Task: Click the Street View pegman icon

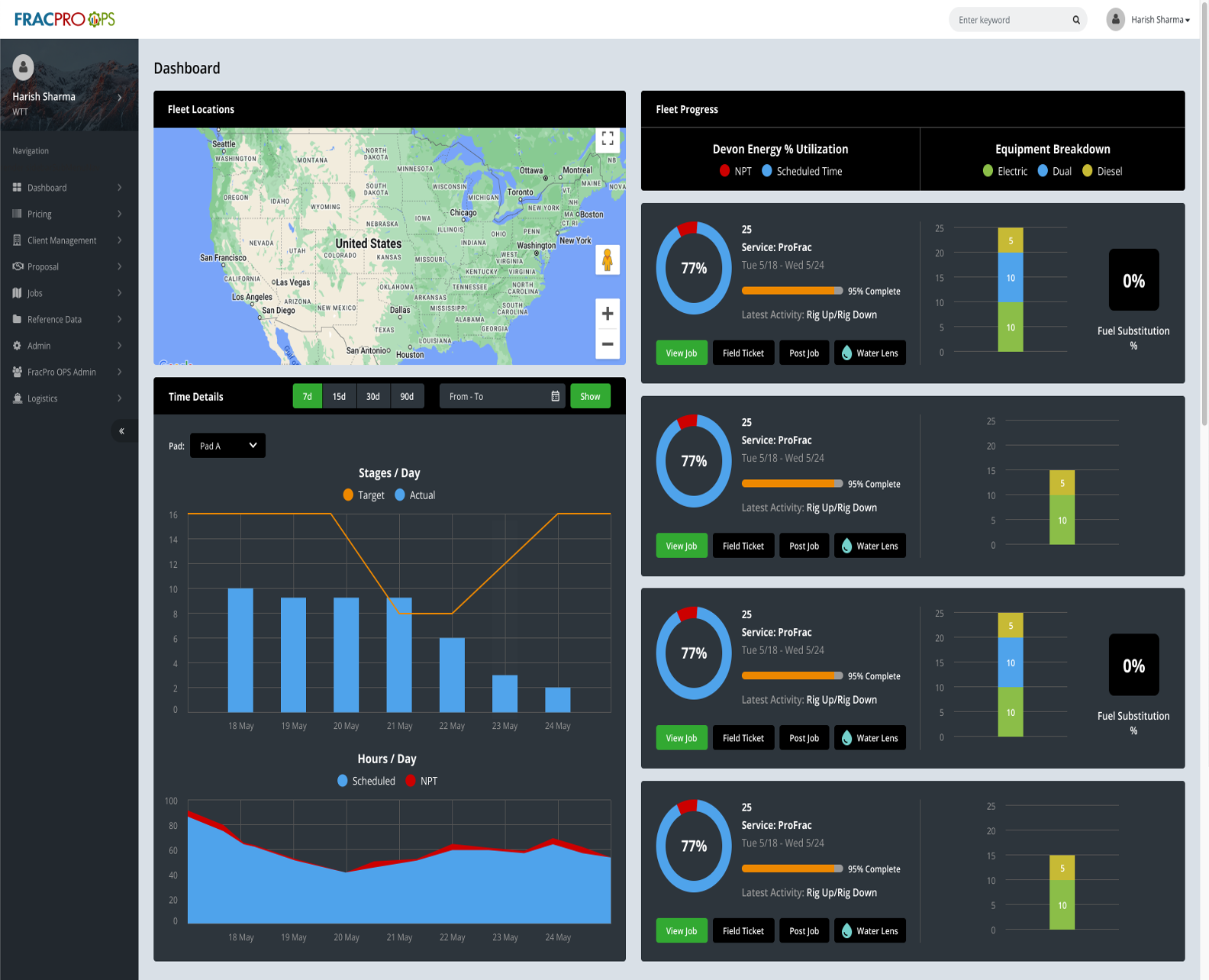Action: pos(608,260)
